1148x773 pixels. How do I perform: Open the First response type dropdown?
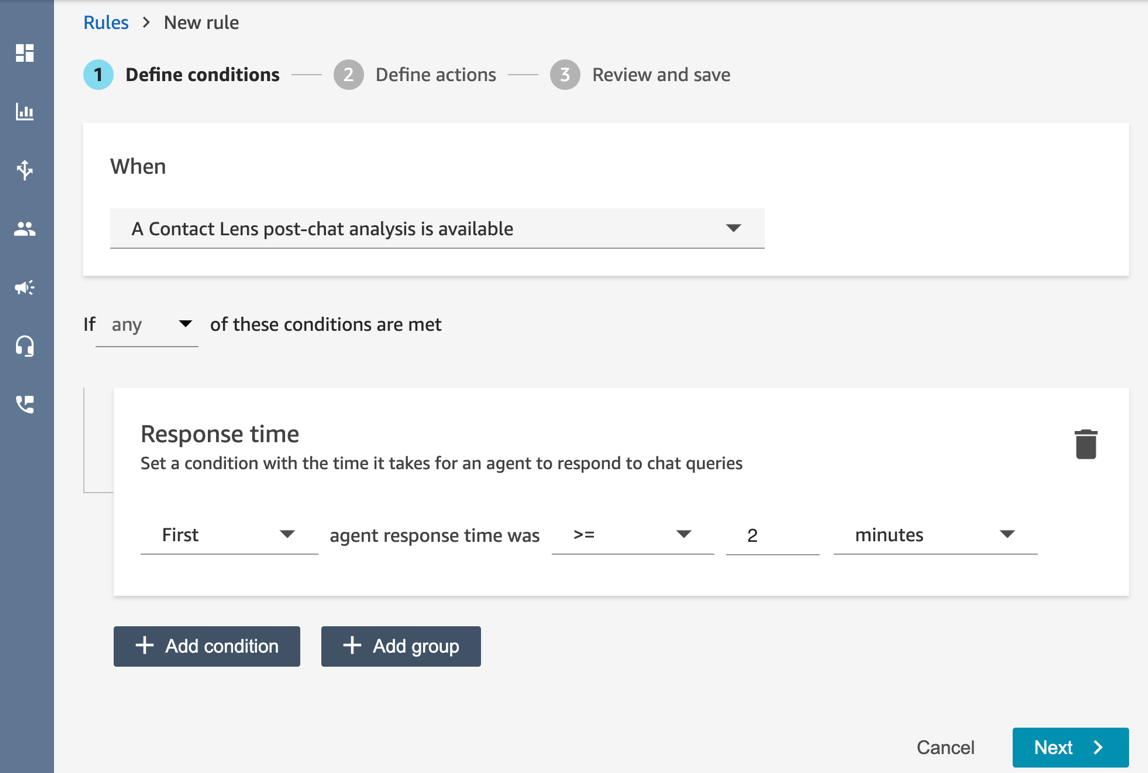click(228, 535)
